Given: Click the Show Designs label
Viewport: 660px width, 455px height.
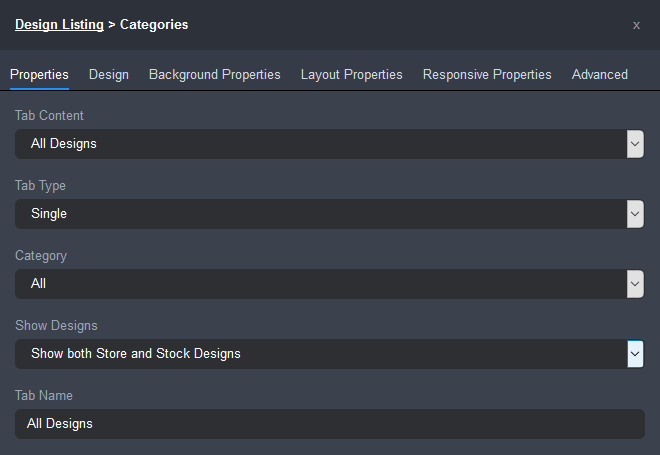Looking at the screenshot, I should [x=56, y=325].
